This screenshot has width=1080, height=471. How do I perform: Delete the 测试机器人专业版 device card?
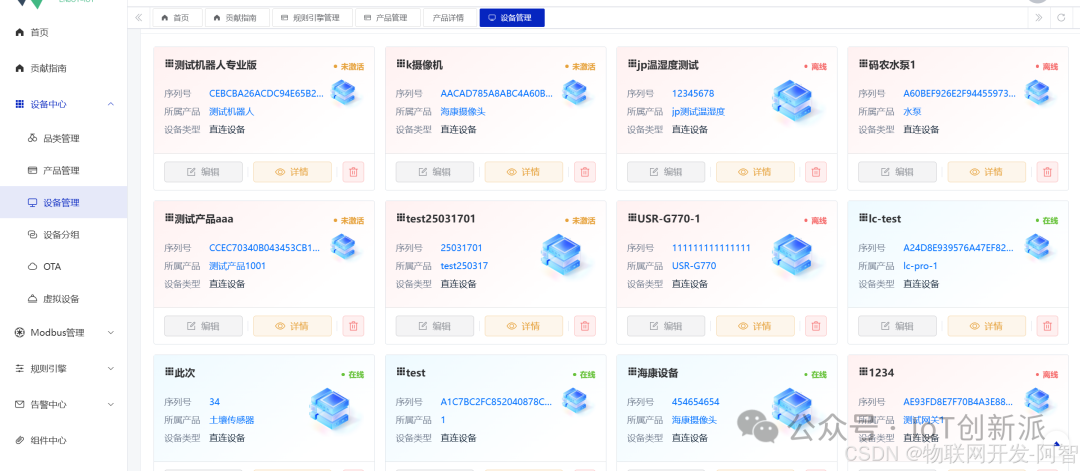tap(353, 172)
